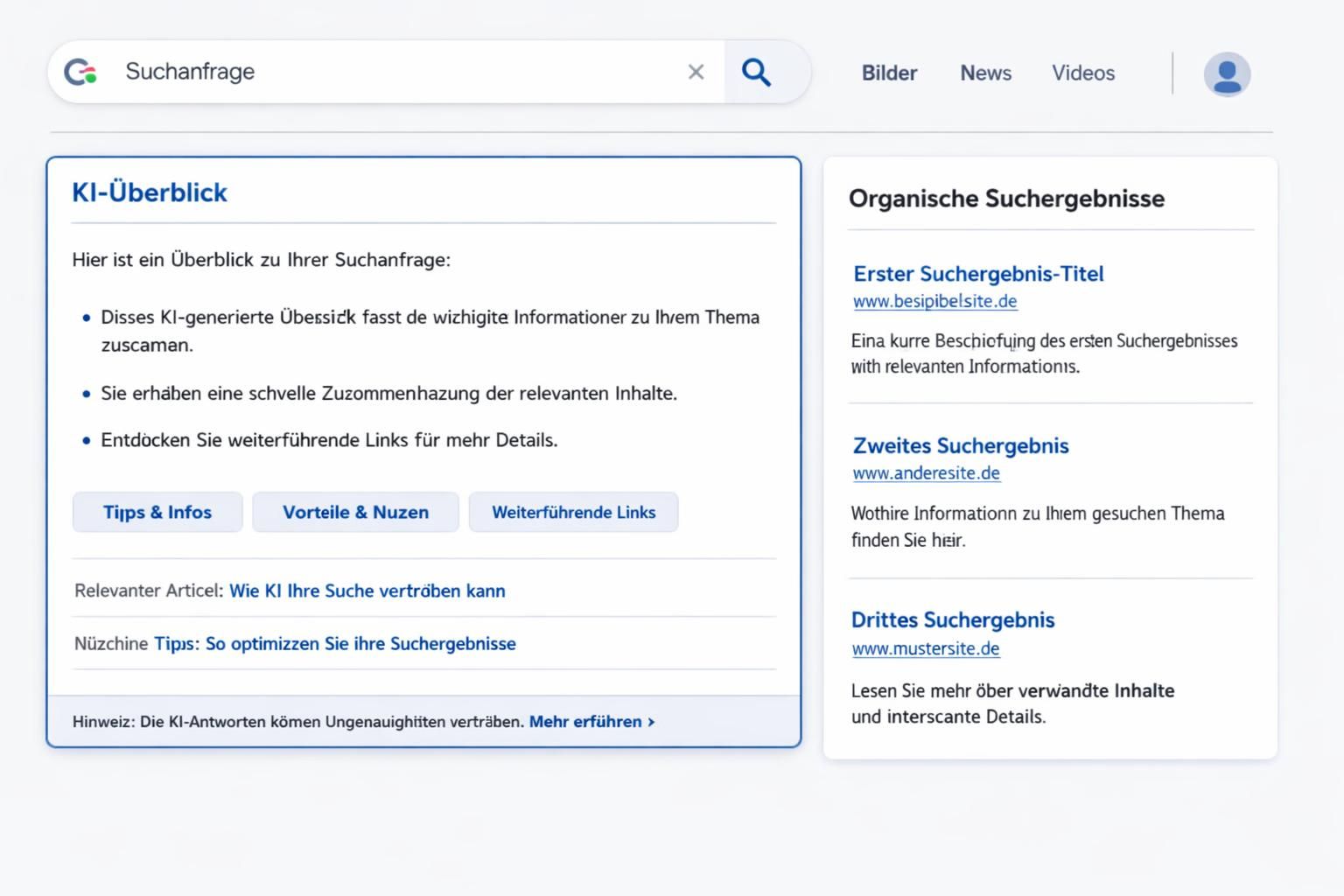Screen dimensions: 1344x896
Task: Click the www.anderesite.de URL
Action: (x=926, y=473)
